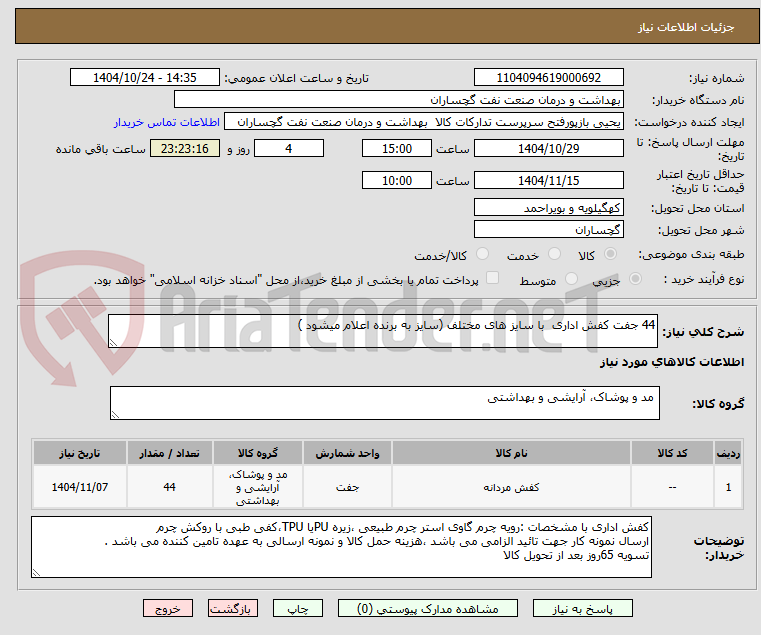
Task: Click the توضیحات خریدار notes textarea
Action: click(341, 547)
